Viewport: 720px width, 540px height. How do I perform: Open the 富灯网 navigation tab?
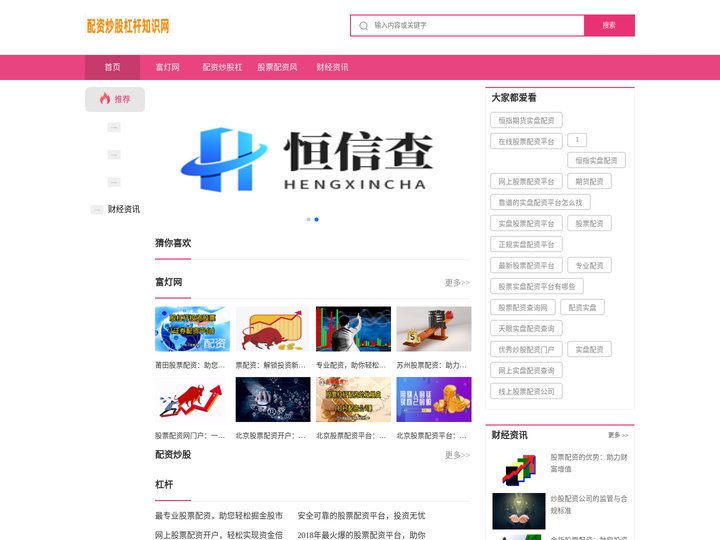(167, 67)
